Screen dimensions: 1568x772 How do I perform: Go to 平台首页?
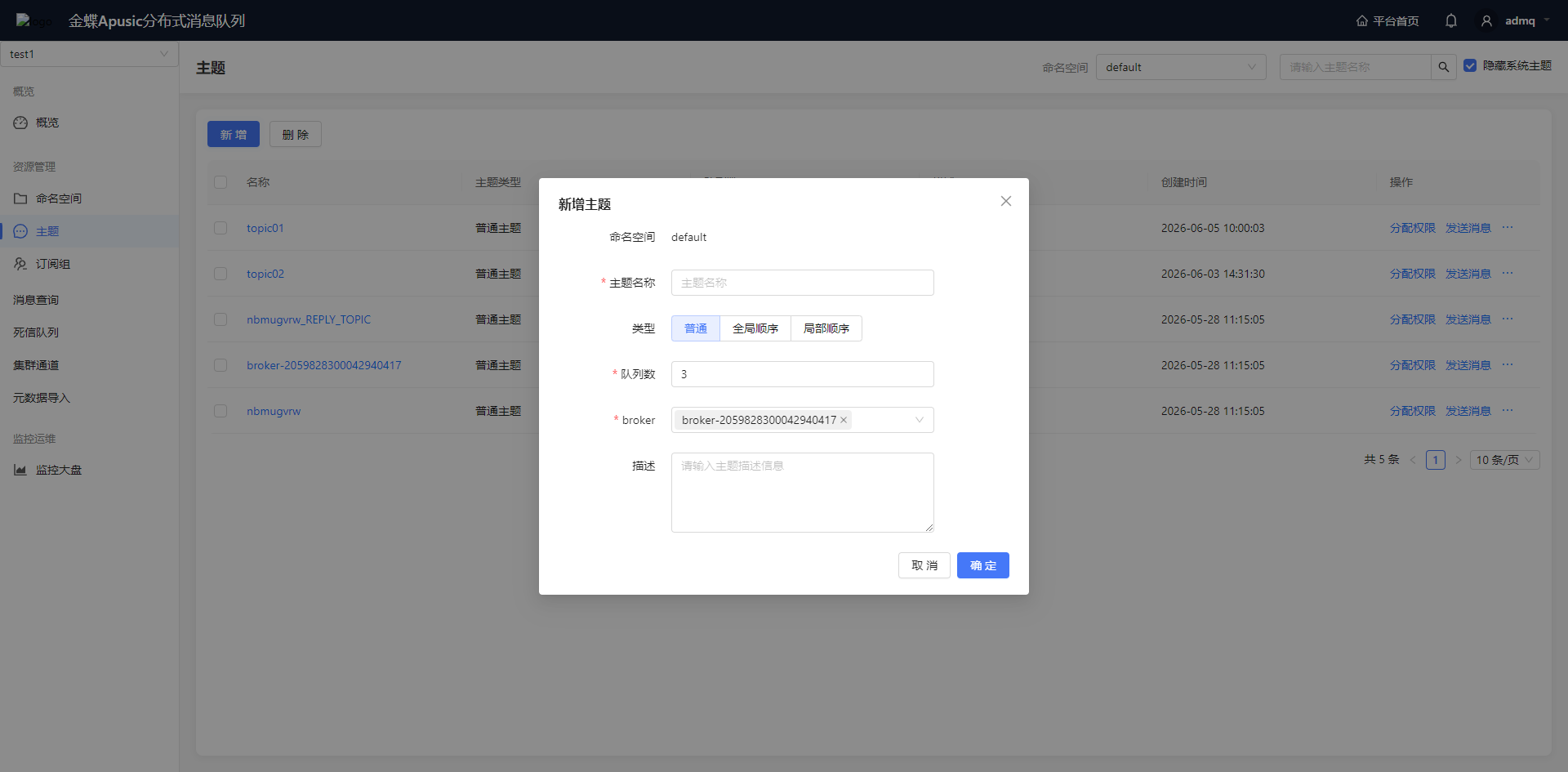tap(1388, 20)
